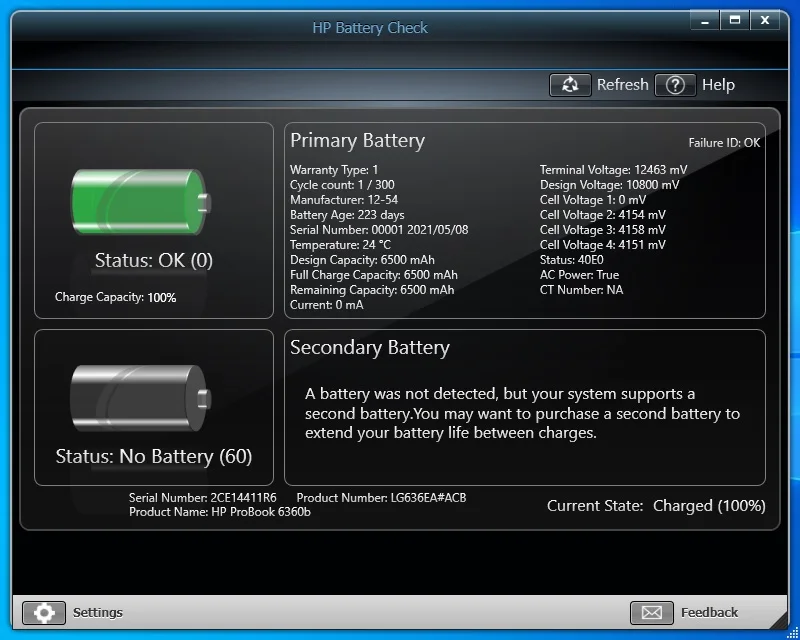Click Cell Voltage 4: 4151 mV line
This screenshot has height=640, width=800.
click(x=603, y=245)
